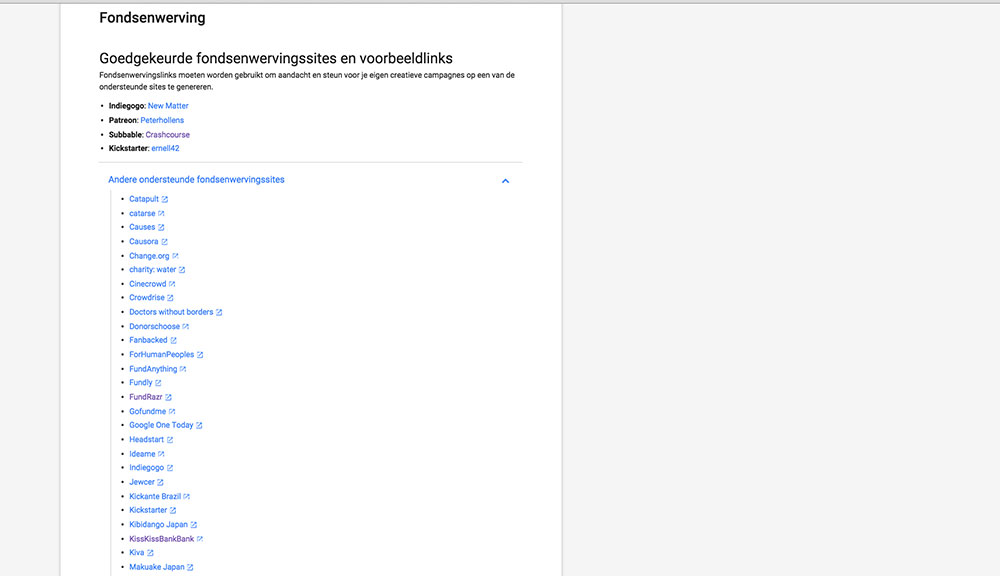Click the external link icon beside Fundly

(158, 383)
